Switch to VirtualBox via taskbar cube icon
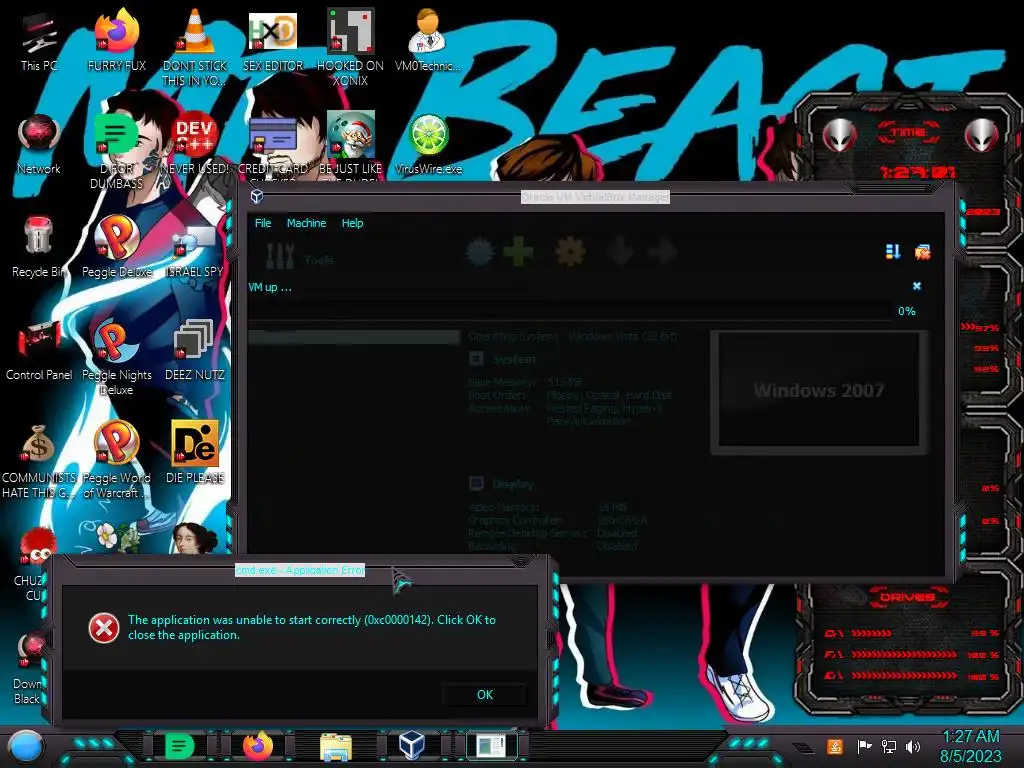This screenshot has width=1024, height=768. [x=412, y=746]
